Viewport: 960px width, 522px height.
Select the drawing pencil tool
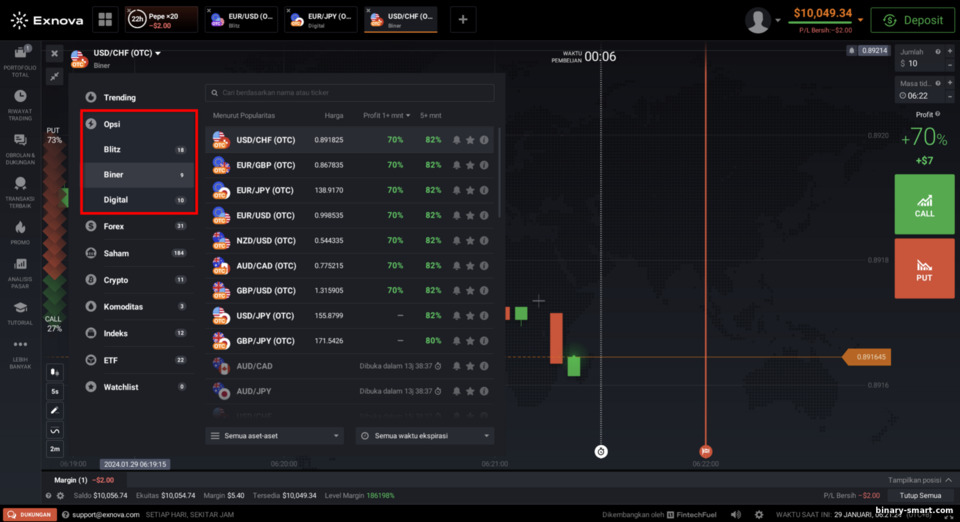click(54, 410)
